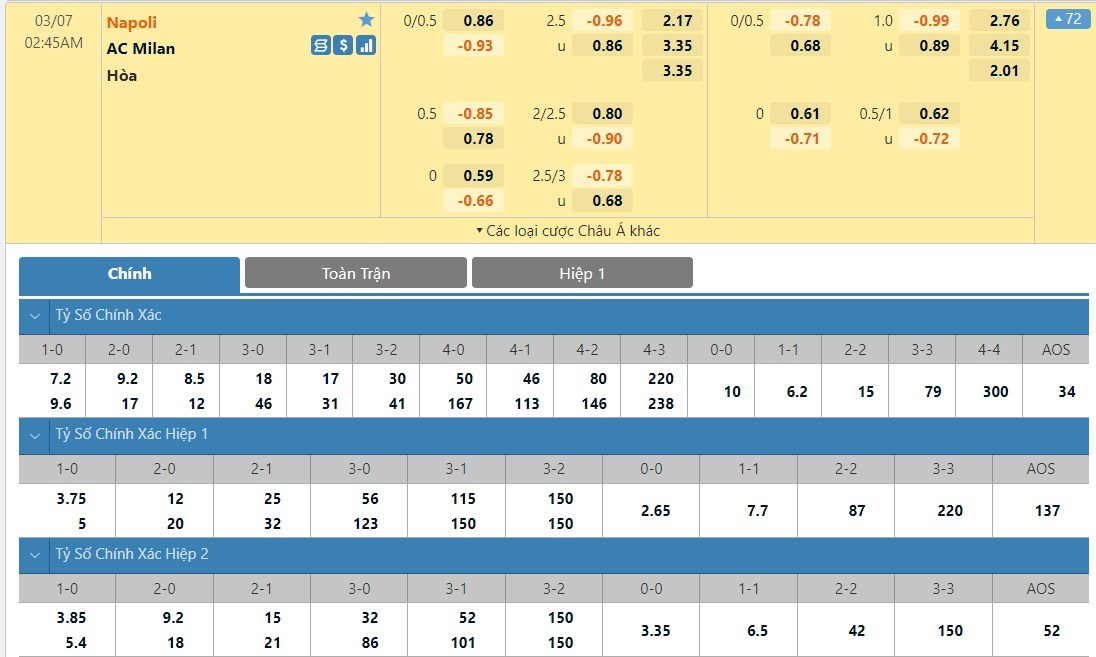Open the Napoli team link
The width and height of the screenshot is (1096, 657).
coord(132,22)
